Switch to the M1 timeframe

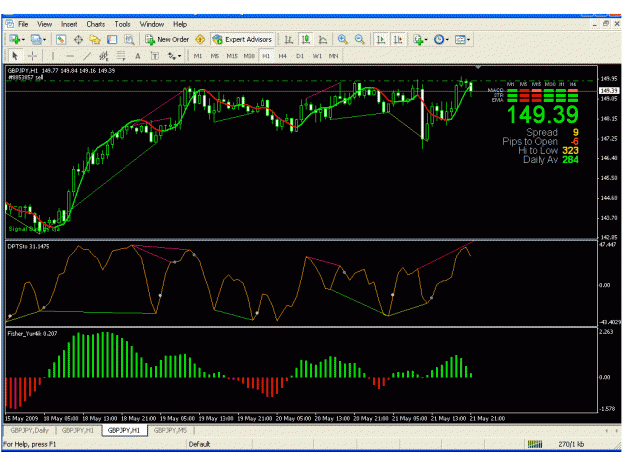tap(198, 56)
